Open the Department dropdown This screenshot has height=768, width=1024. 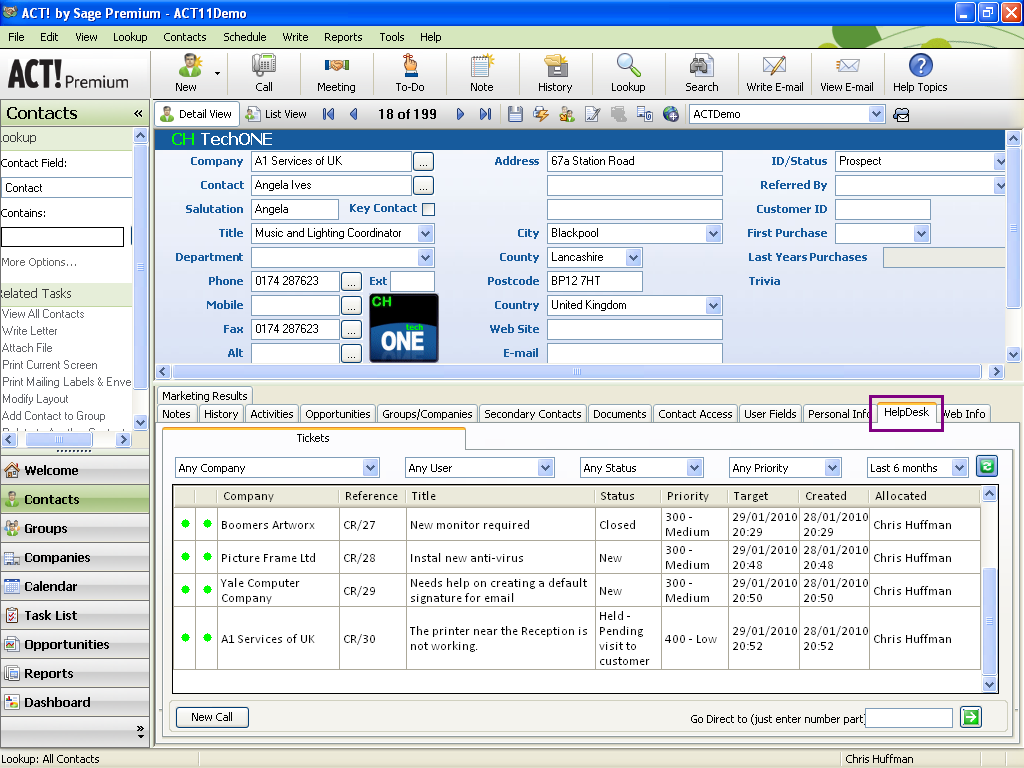pos(425,257)
